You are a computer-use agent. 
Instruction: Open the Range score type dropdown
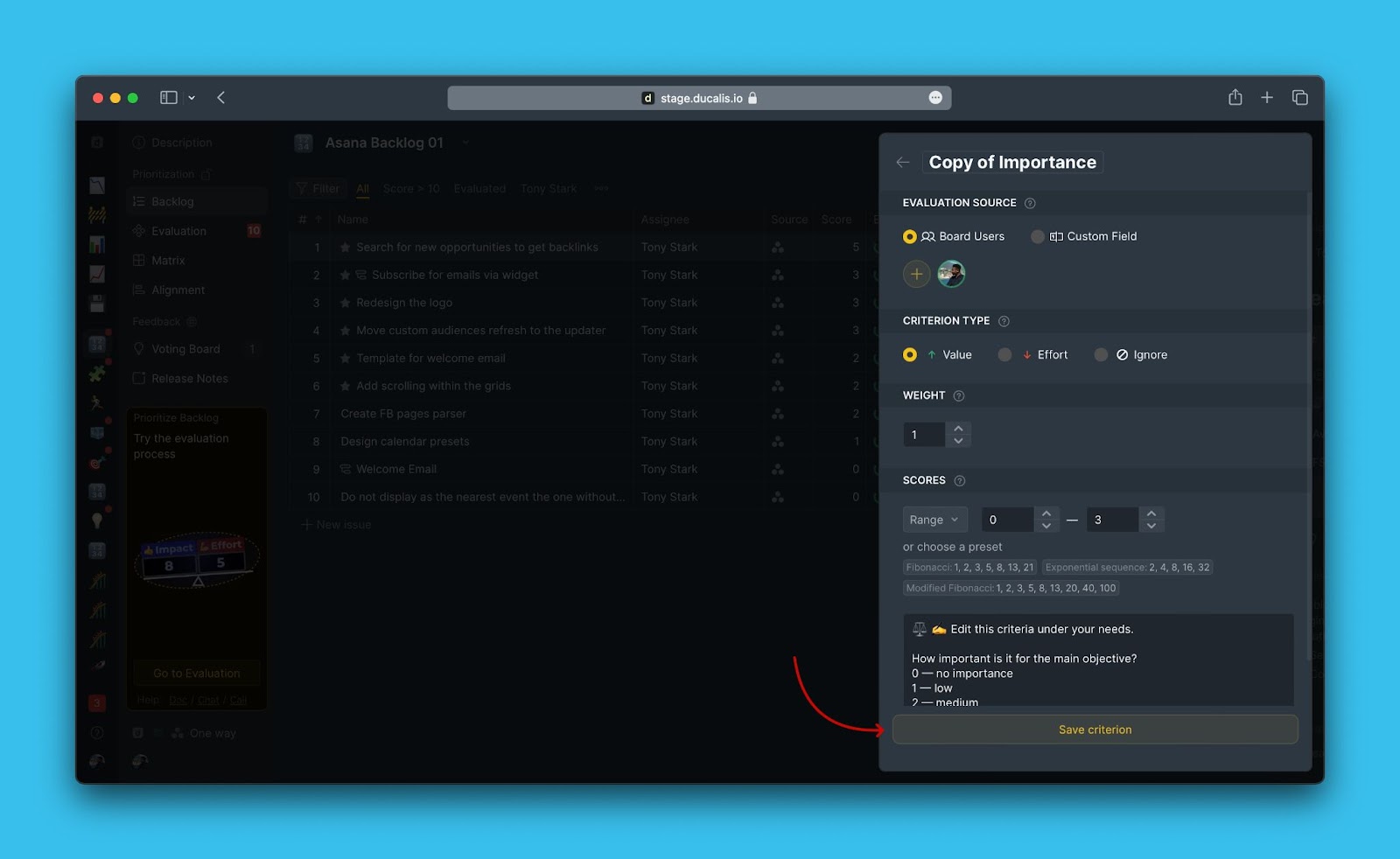tap(935, 520)
